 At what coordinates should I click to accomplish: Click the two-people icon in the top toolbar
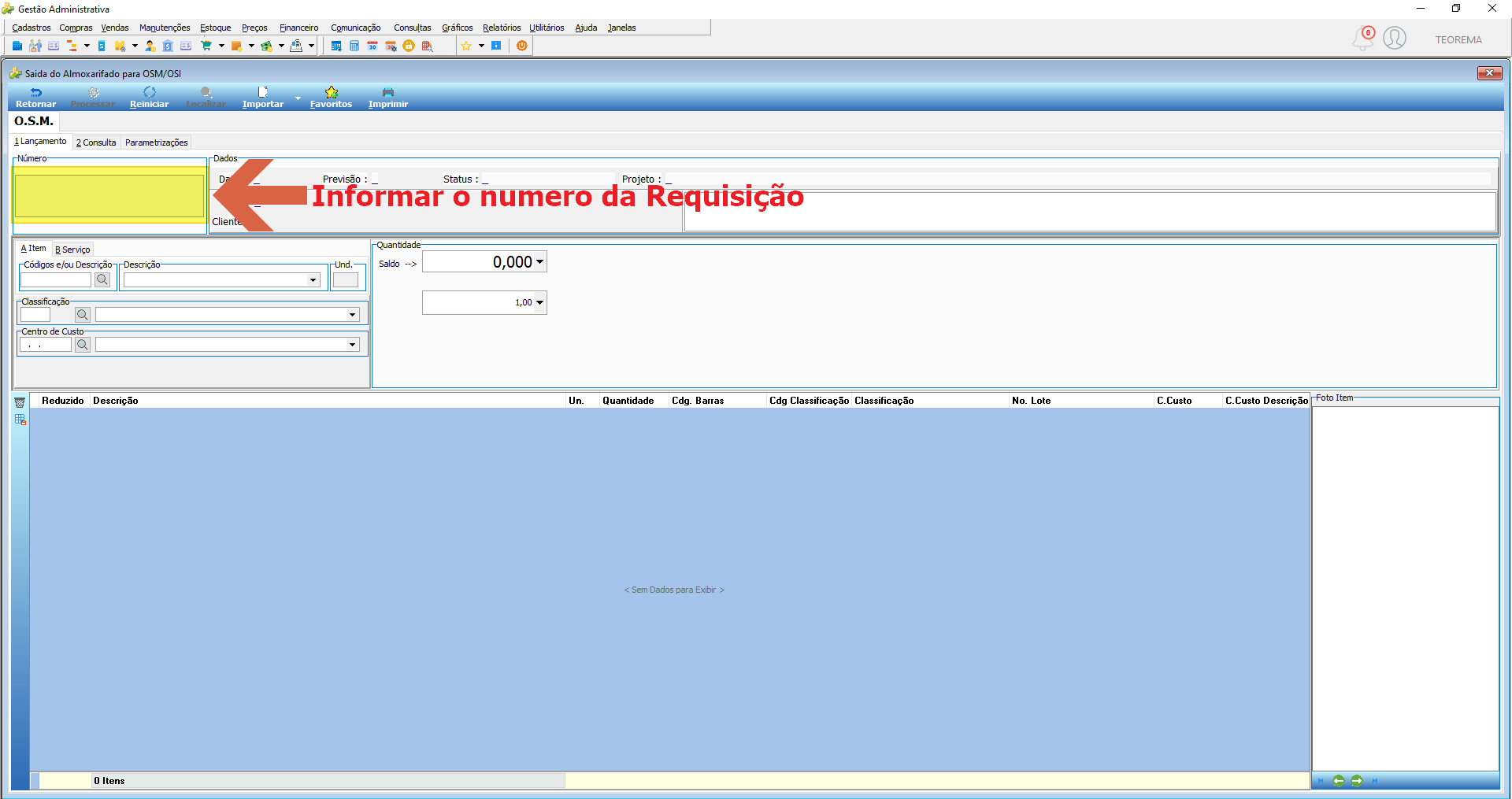[35, 46]
